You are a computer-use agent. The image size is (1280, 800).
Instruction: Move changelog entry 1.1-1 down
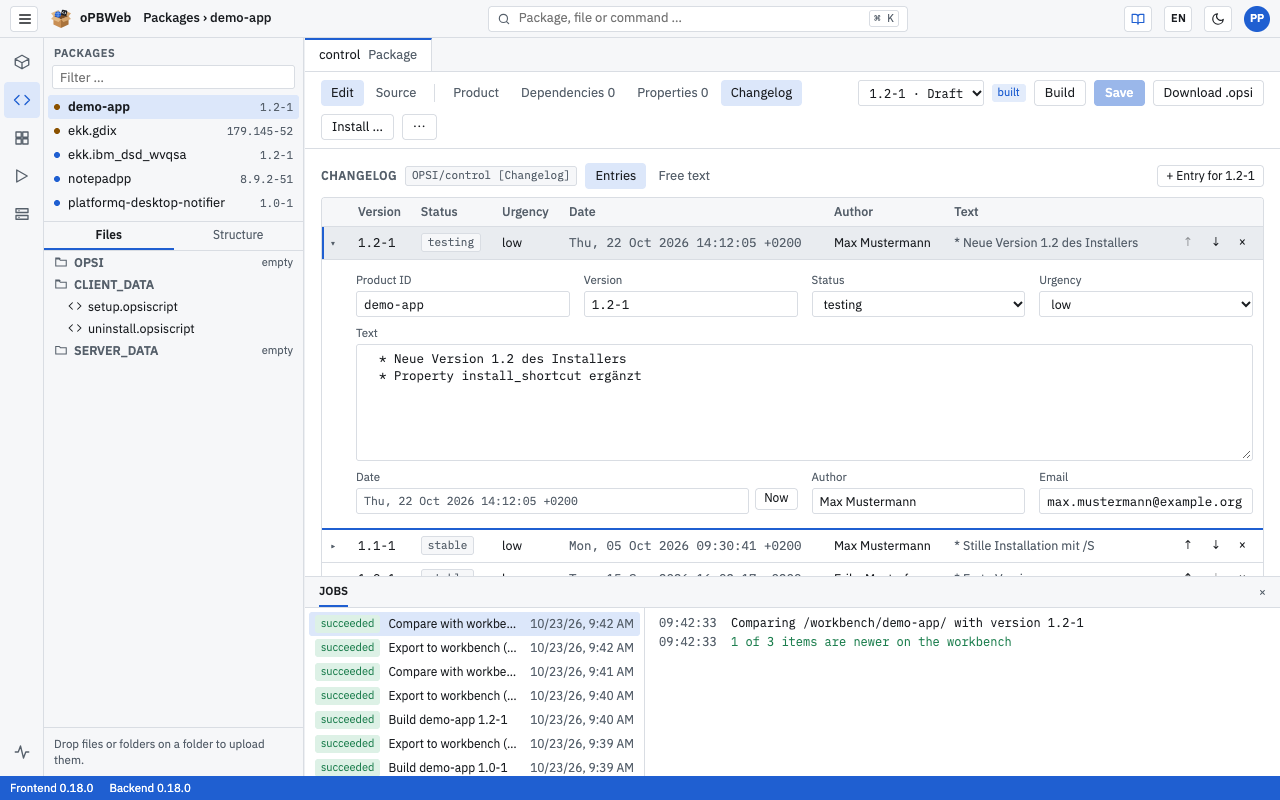pos(1215,545)
